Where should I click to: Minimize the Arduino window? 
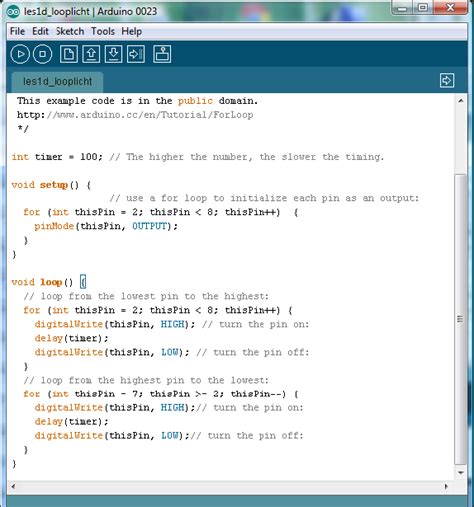point(402,8)
